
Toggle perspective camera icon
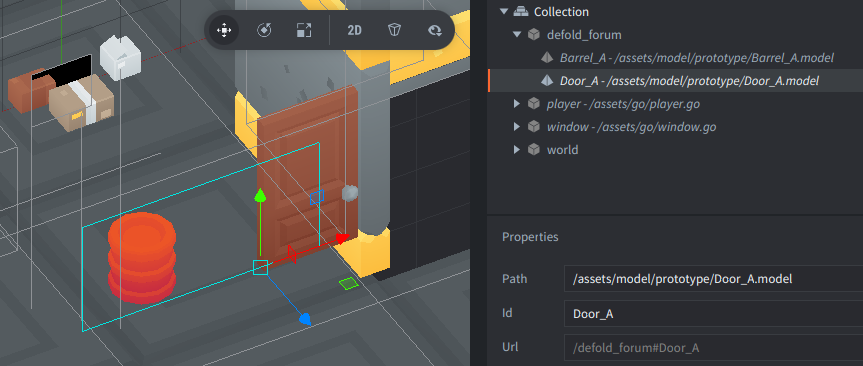click(x=394, y=30)
